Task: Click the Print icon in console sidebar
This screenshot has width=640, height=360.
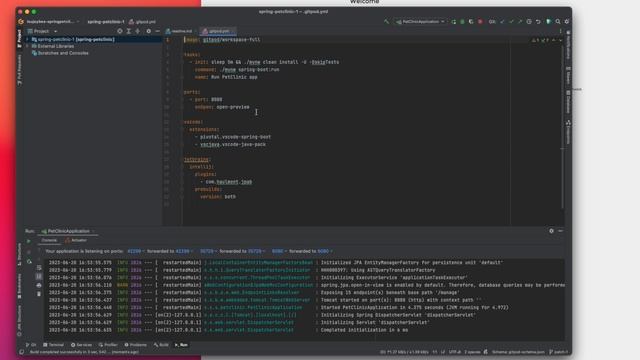Action: pyautogui.click(x=39, y=285)
